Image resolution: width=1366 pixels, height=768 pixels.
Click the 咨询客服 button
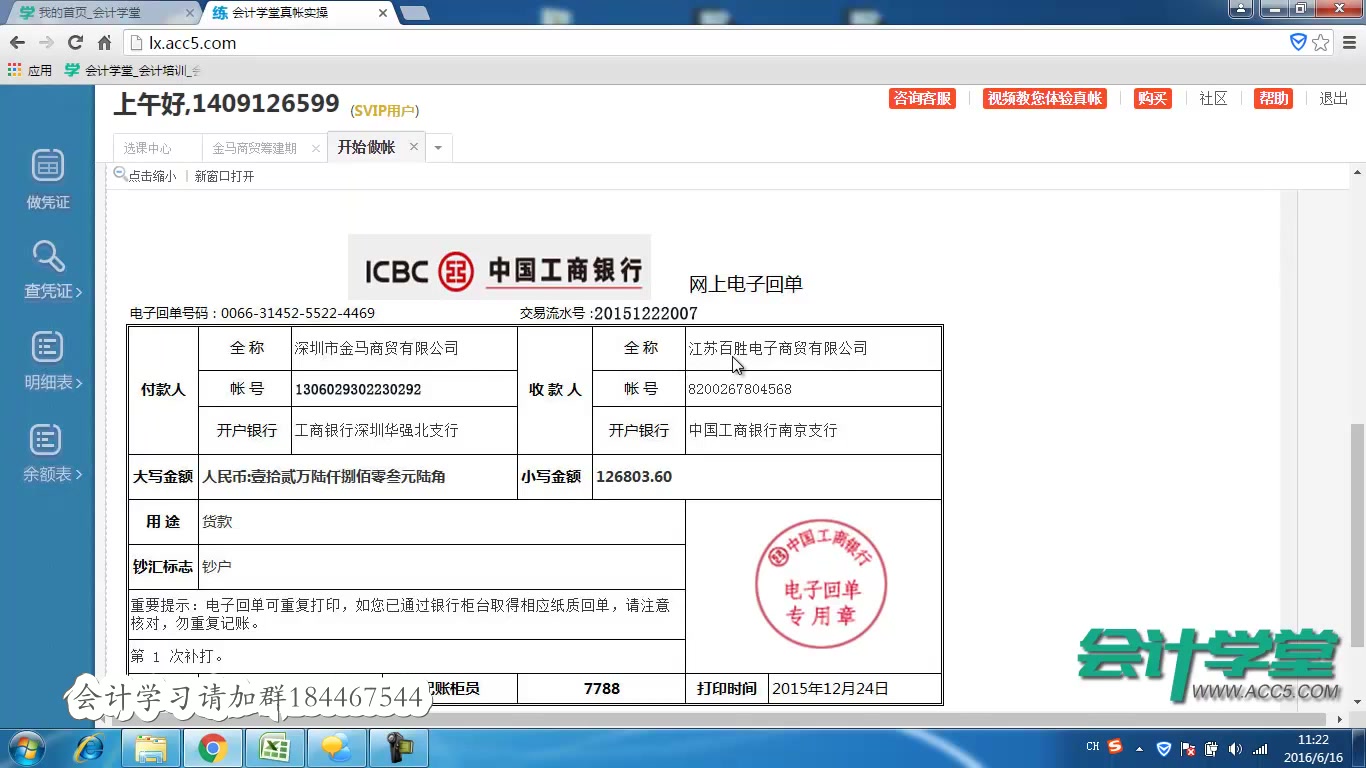922,98
